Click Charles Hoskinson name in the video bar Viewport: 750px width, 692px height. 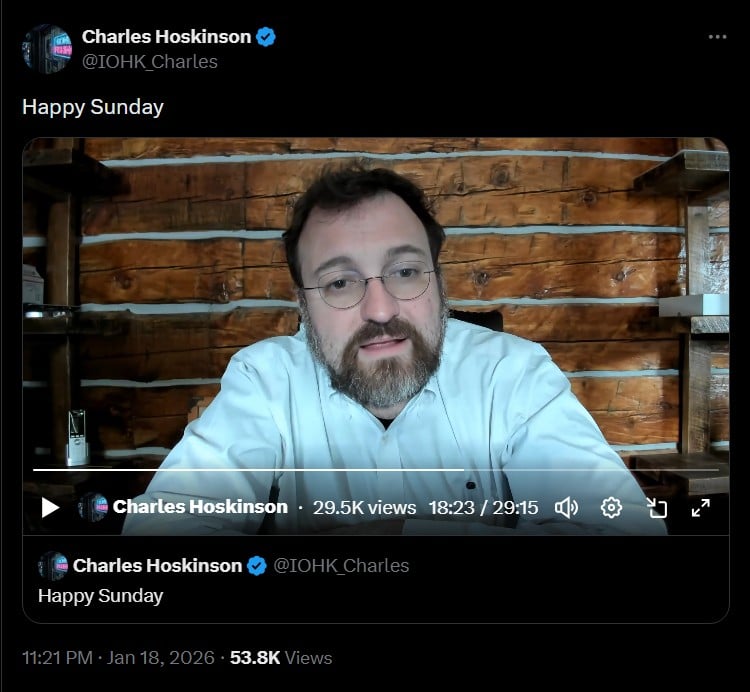pos(200,507)
